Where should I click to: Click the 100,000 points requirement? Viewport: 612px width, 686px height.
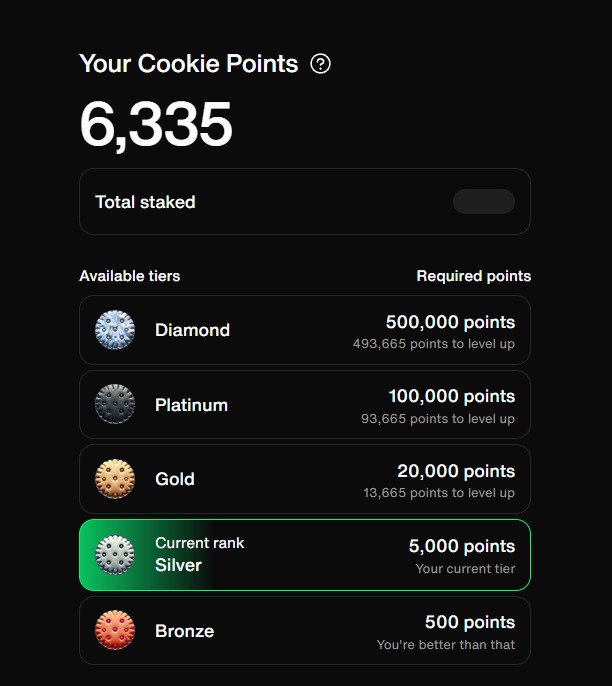coord(451,396)
